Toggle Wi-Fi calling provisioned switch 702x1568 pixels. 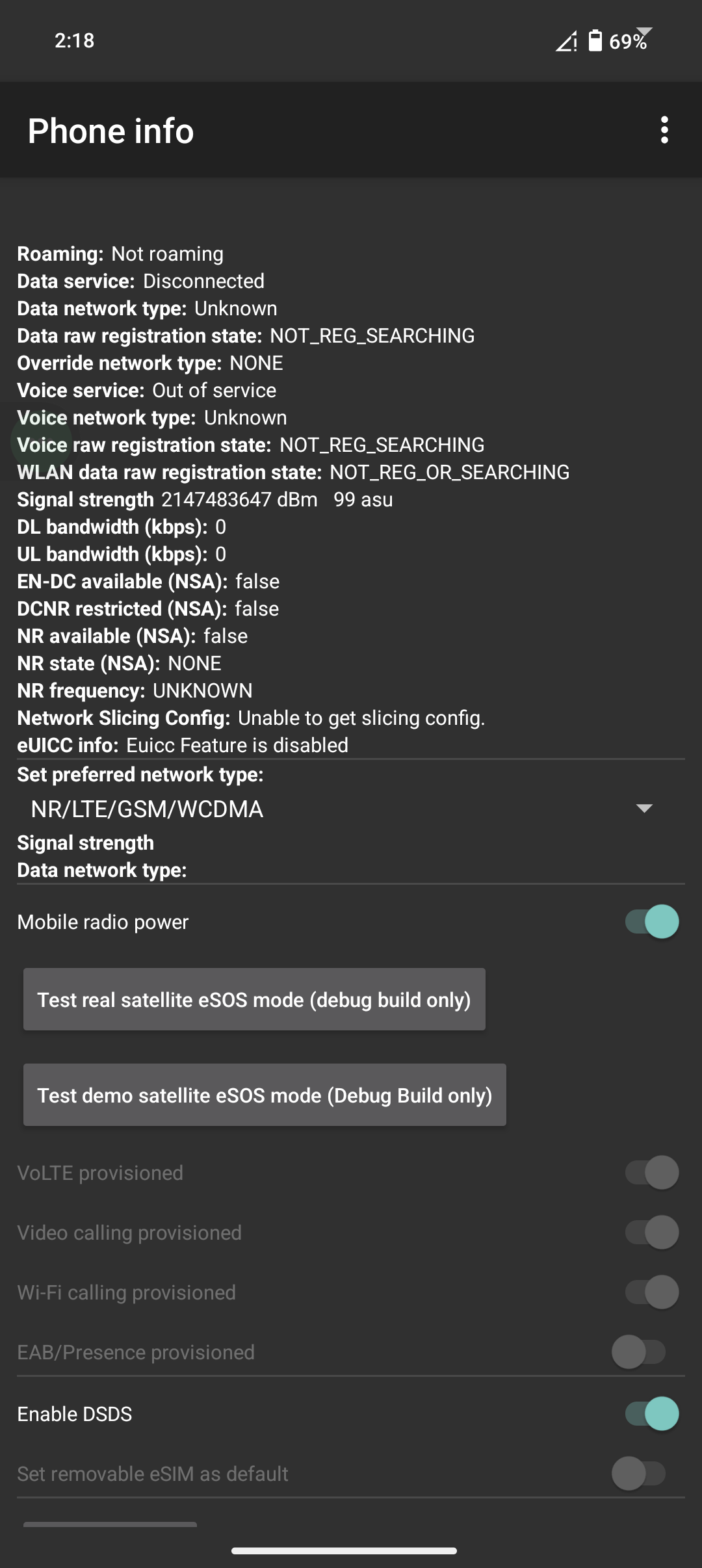click(652, 1292)
